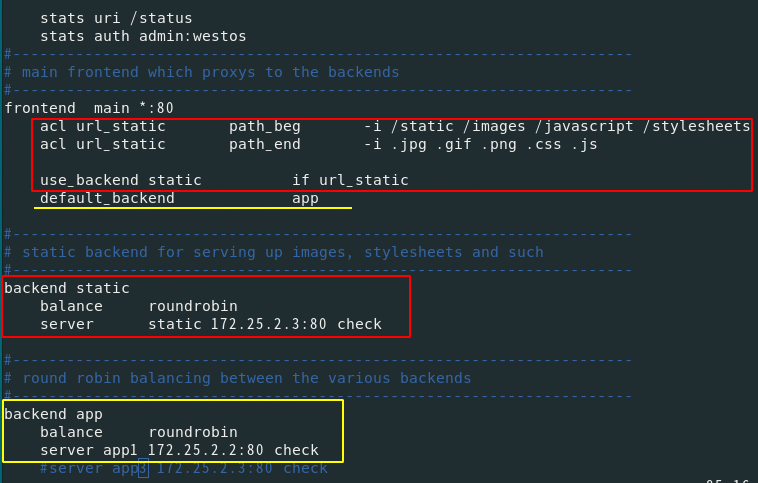This screenshot has height=483, width=758.
Task: Click comment 'static backend for serving up images, stylesheets and such'
Action: (x=282, y=252)
